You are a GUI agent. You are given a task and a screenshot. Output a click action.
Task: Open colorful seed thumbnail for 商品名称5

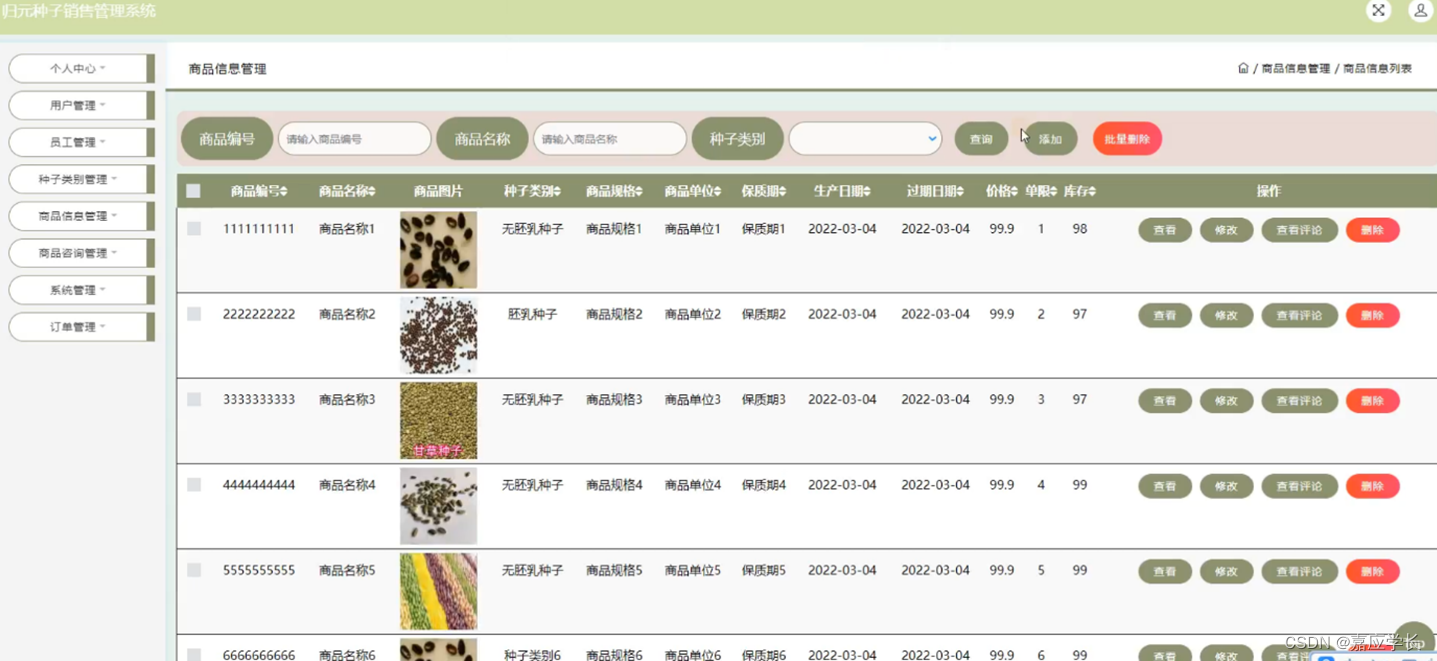click(438, 591)
